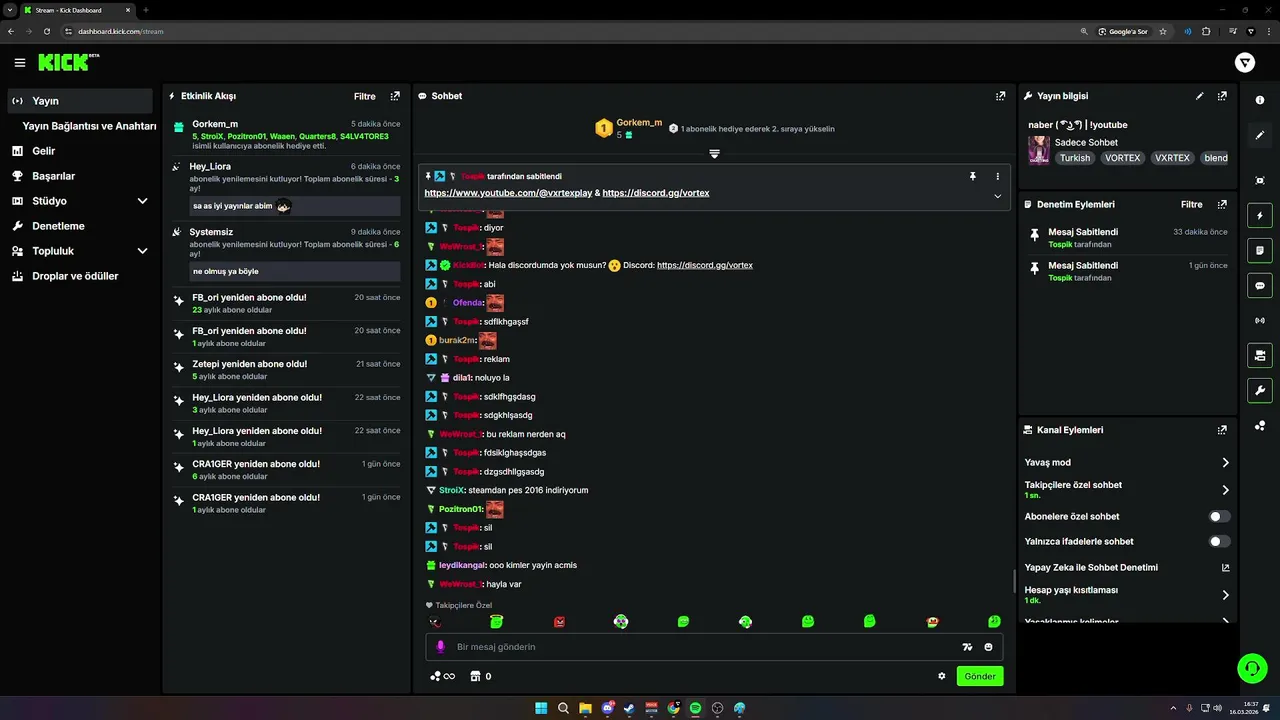Toggle the wrench channel actions widget icon
Image resolution: width=1280 pixels, height=720 pixels.
tap(1260, 390)
